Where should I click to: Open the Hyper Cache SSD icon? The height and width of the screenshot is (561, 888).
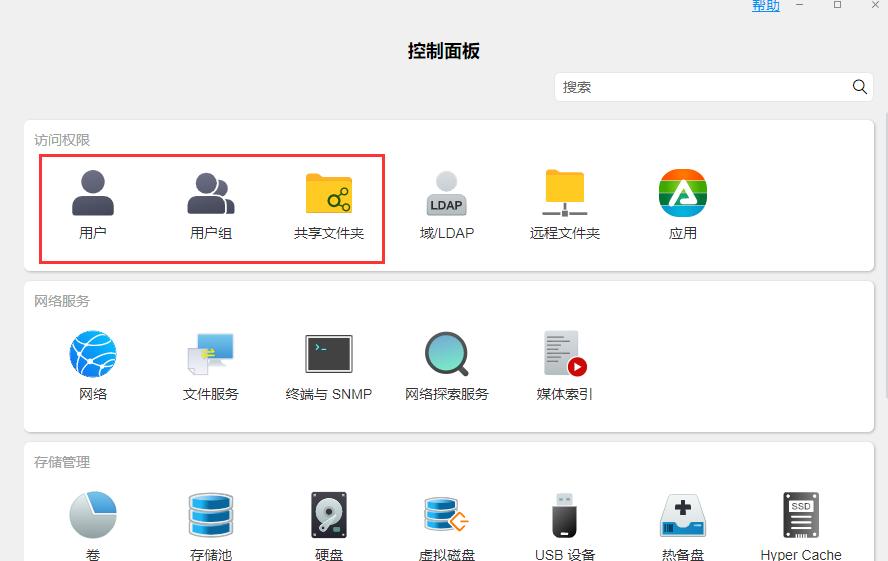[x=801, y=515]
